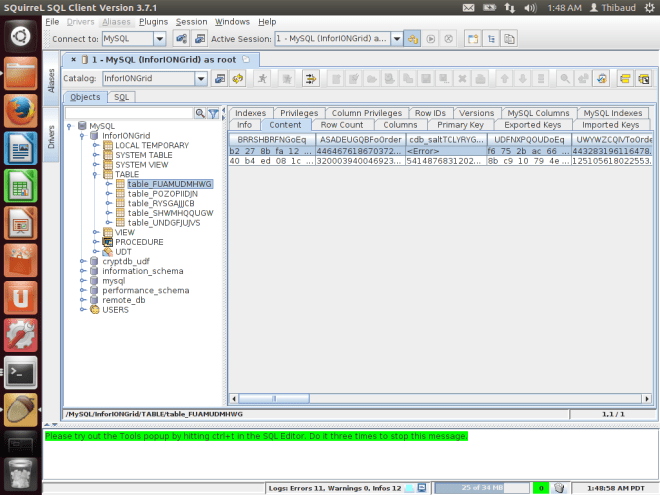
Task: Switch to the SQL tab
Action: coord(122,97)
